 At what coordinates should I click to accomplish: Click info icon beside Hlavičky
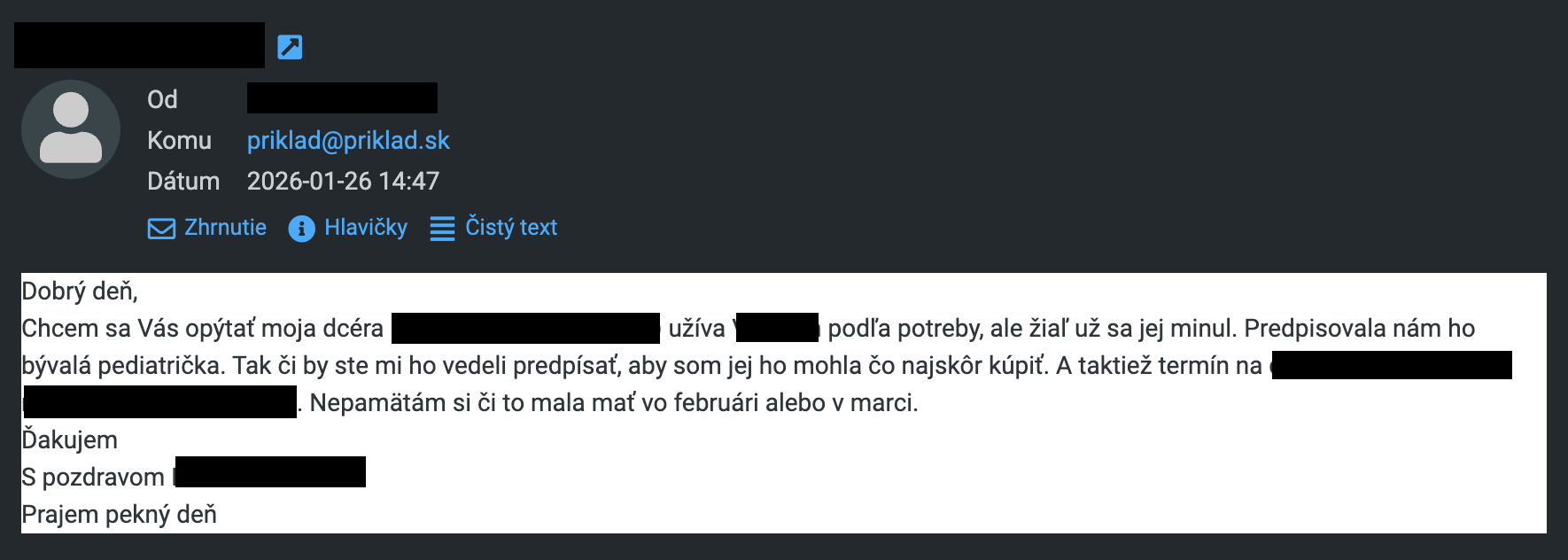tap(301, 229)
